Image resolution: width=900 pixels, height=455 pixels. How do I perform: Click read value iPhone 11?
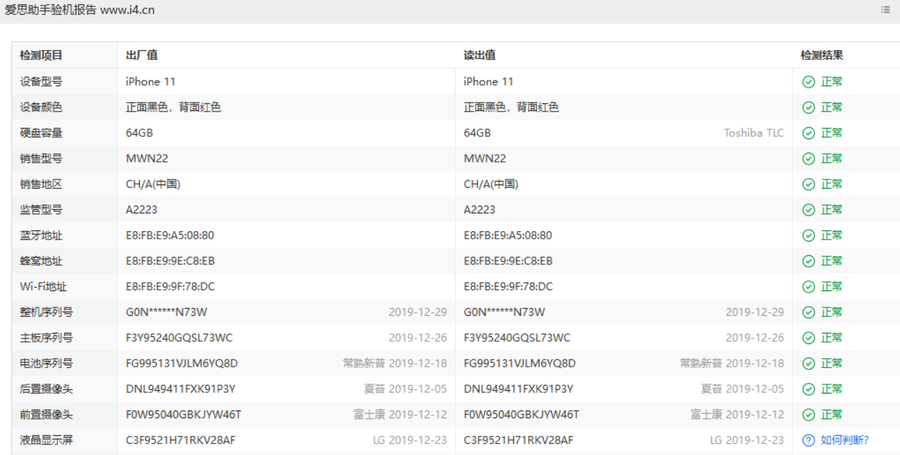point(488,81)
